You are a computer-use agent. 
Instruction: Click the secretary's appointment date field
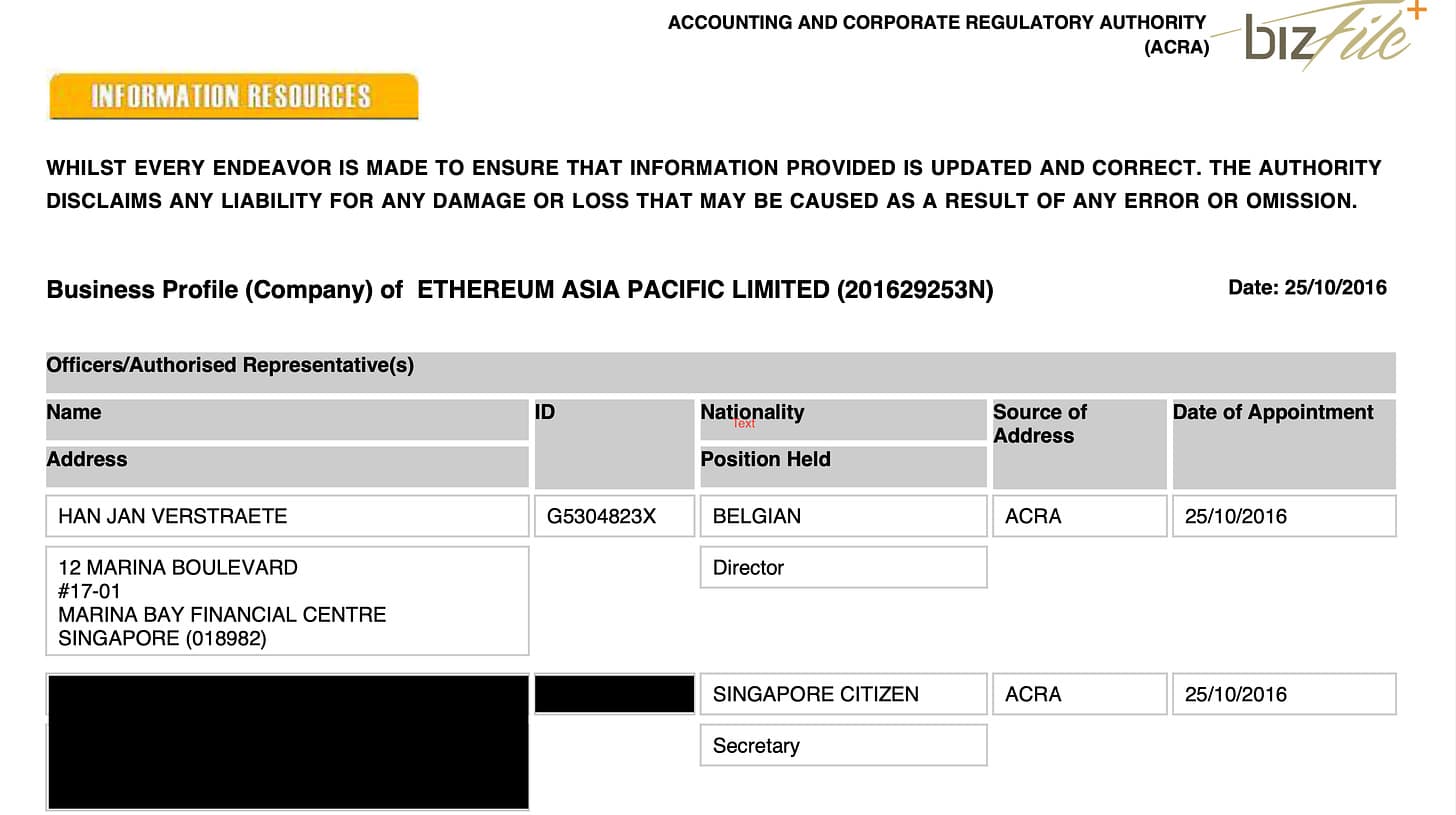(1284, 694)
